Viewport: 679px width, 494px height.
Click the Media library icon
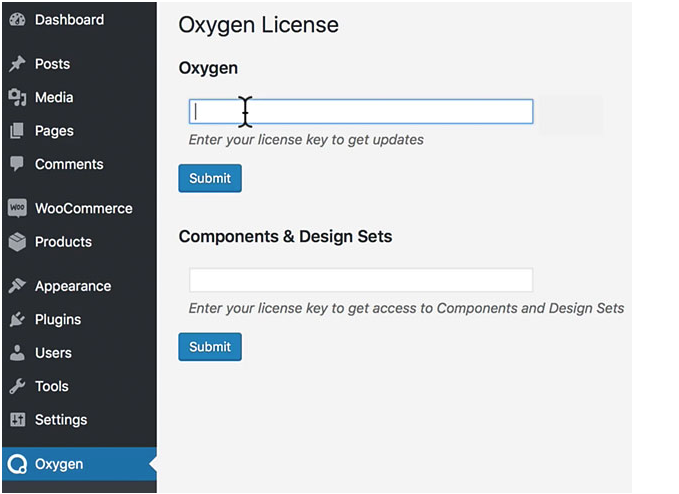(17, 97)
